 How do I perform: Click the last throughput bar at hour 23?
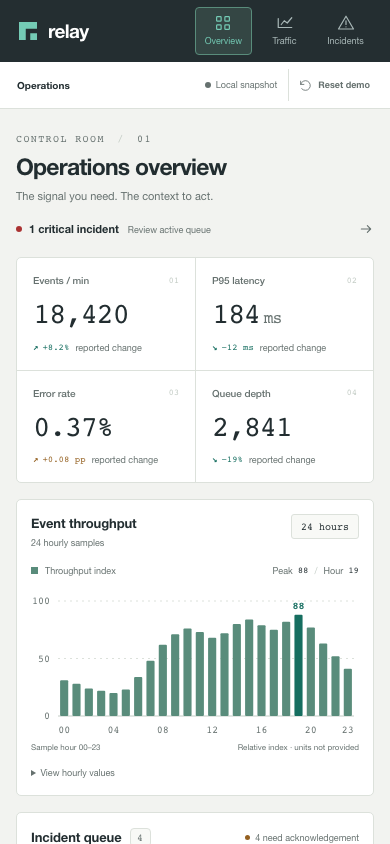(348, 692)
